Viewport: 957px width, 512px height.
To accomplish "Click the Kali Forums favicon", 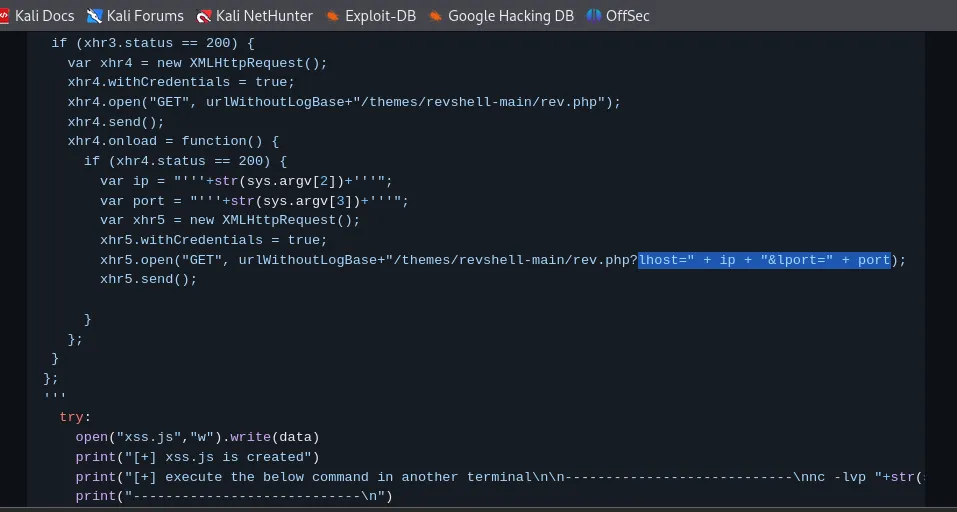I will [x=95, y=16].
